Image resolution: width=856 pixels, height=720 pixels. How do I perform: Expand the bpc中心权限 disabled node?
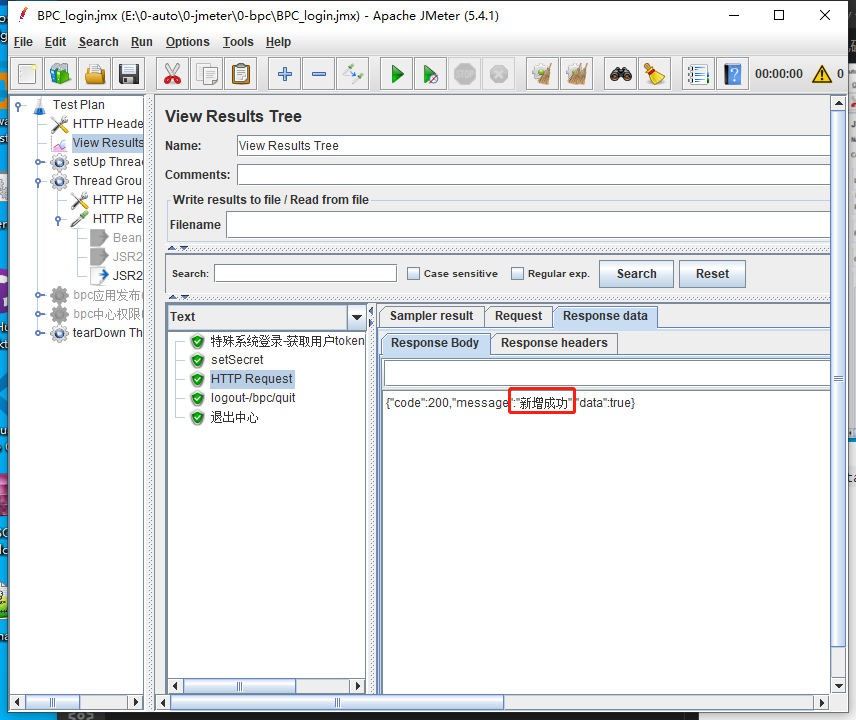[39, 314]
